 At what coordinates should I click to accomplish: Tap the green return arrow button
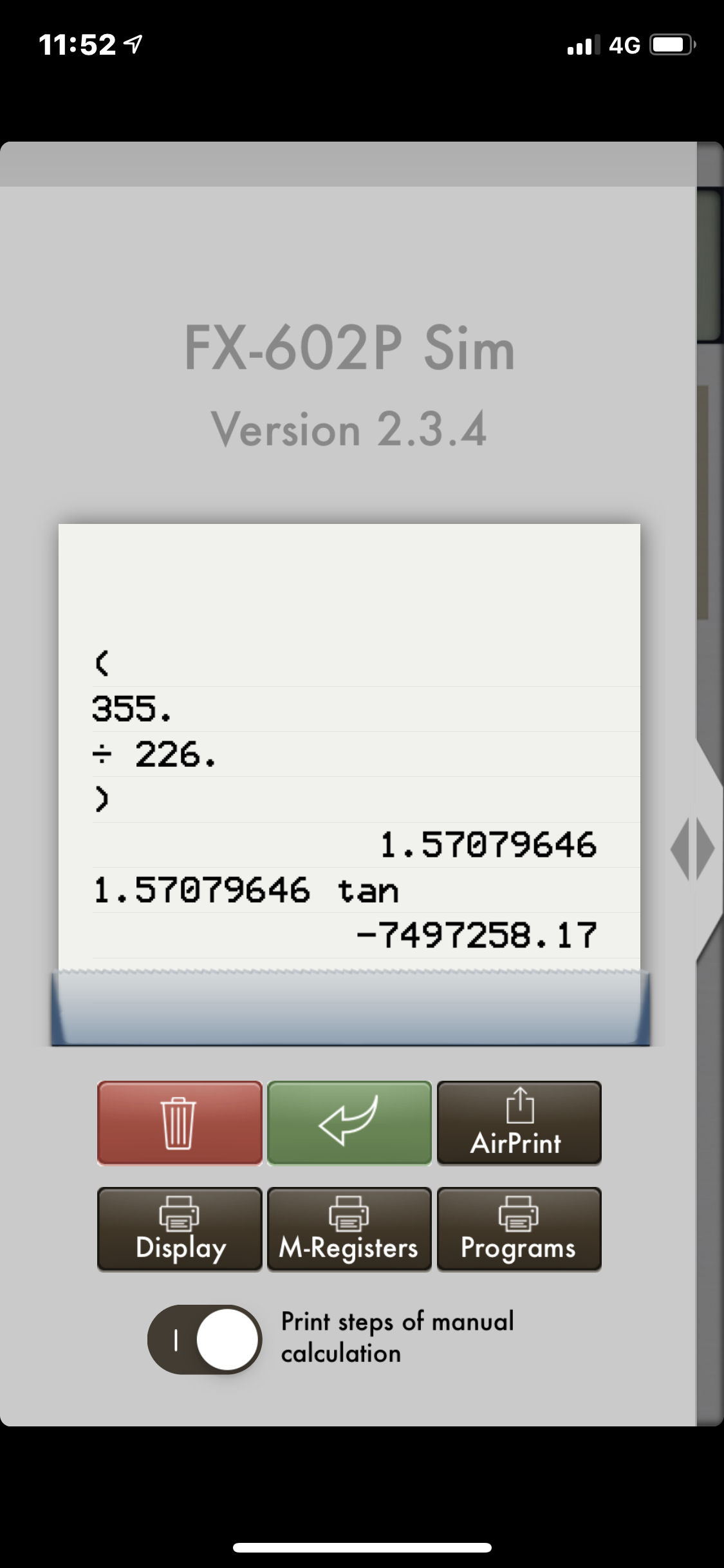point(349,1123)
